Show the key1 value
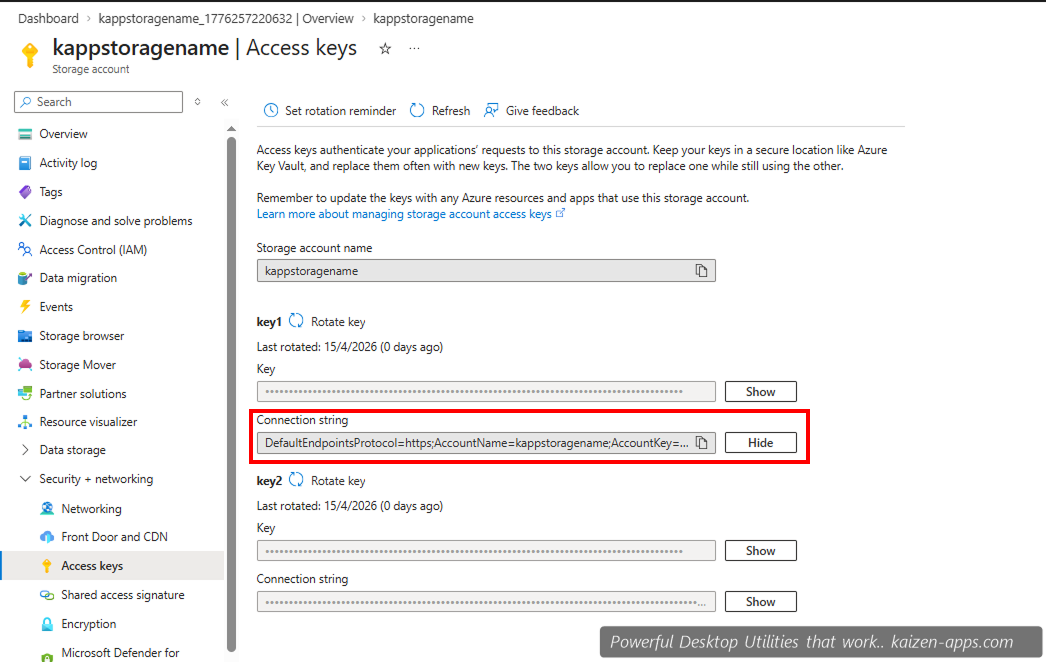1046x662 pixels. point(760,391)
